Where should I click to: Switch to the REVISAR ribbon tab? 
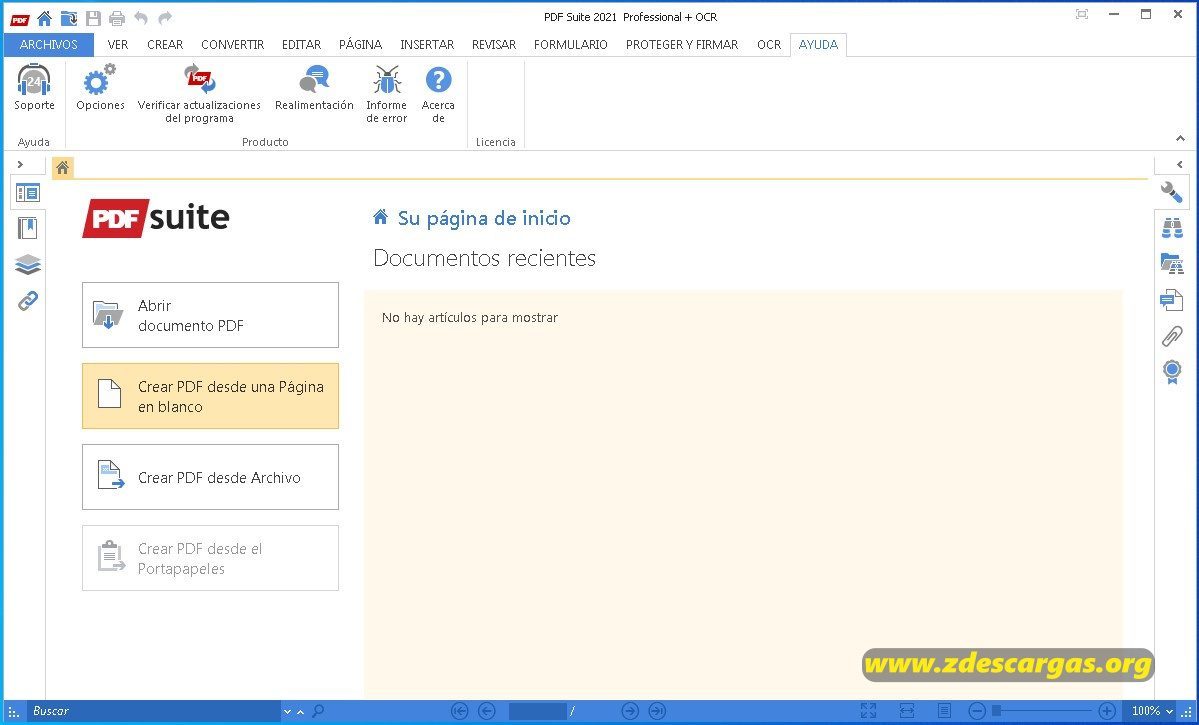point(494,44)
